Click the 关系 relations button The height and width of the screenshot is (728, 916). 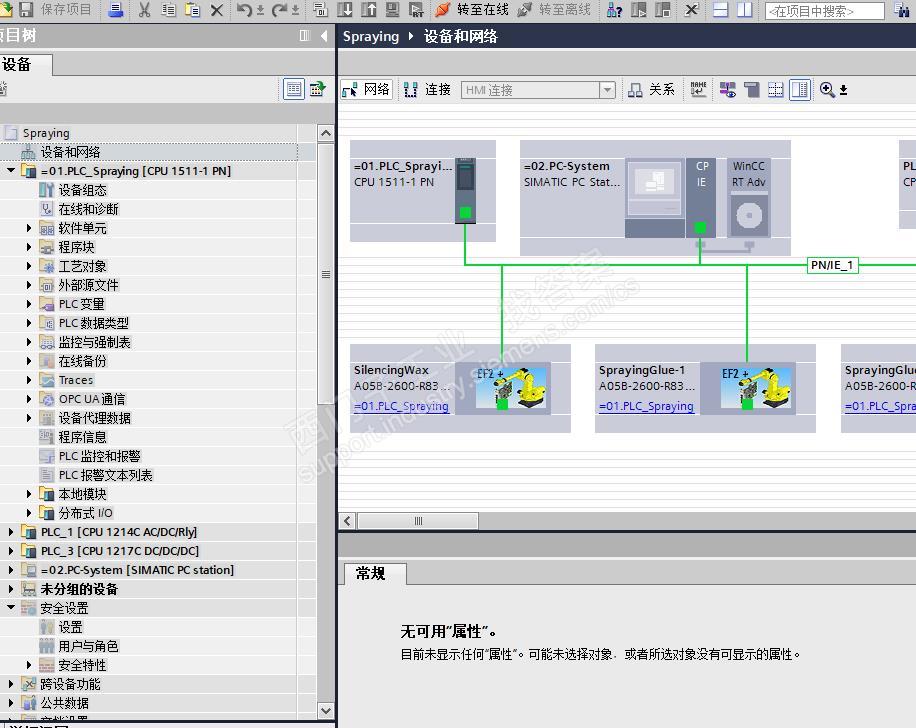coord(651,89)
